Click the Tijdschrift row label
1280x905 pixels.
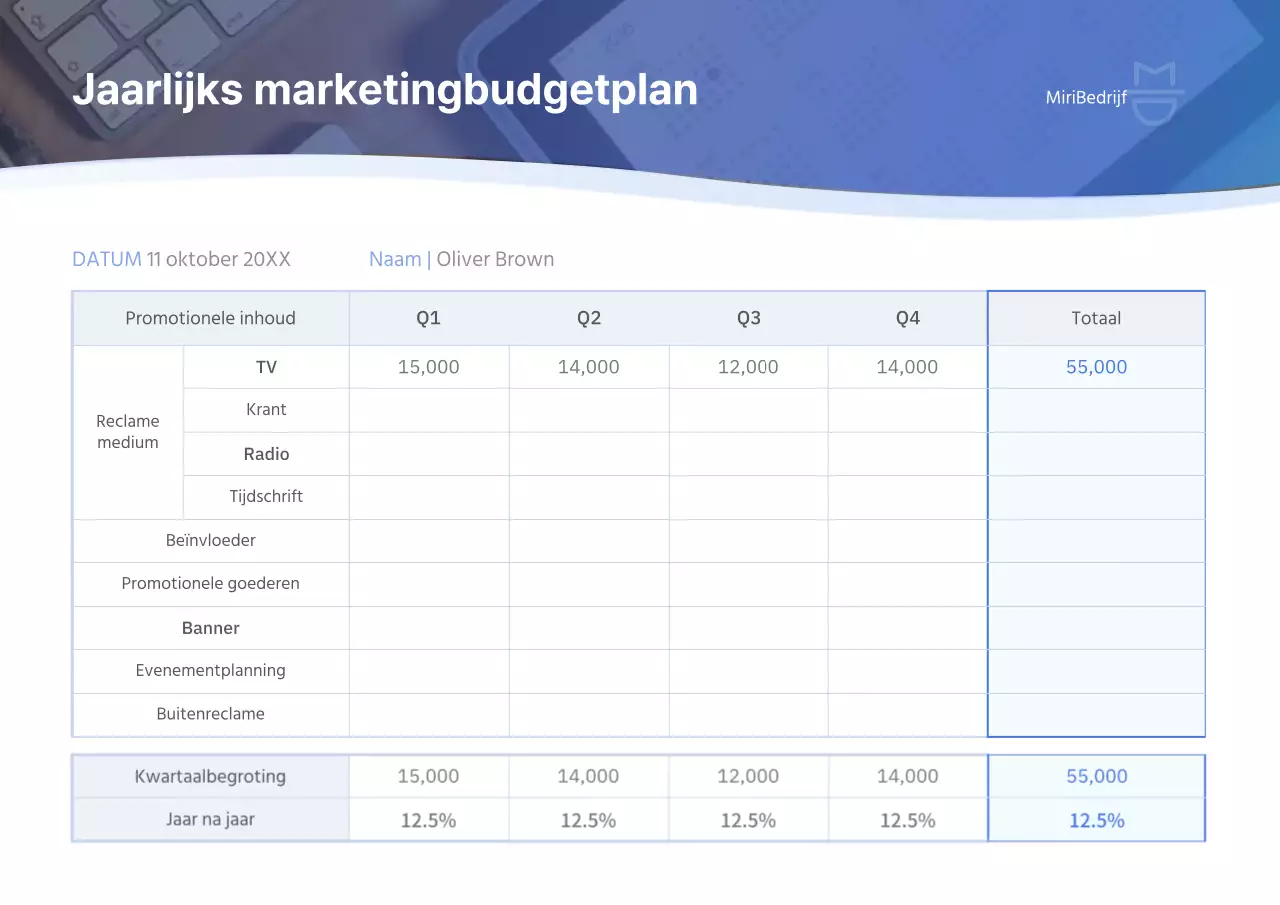[x=265, y=496]
